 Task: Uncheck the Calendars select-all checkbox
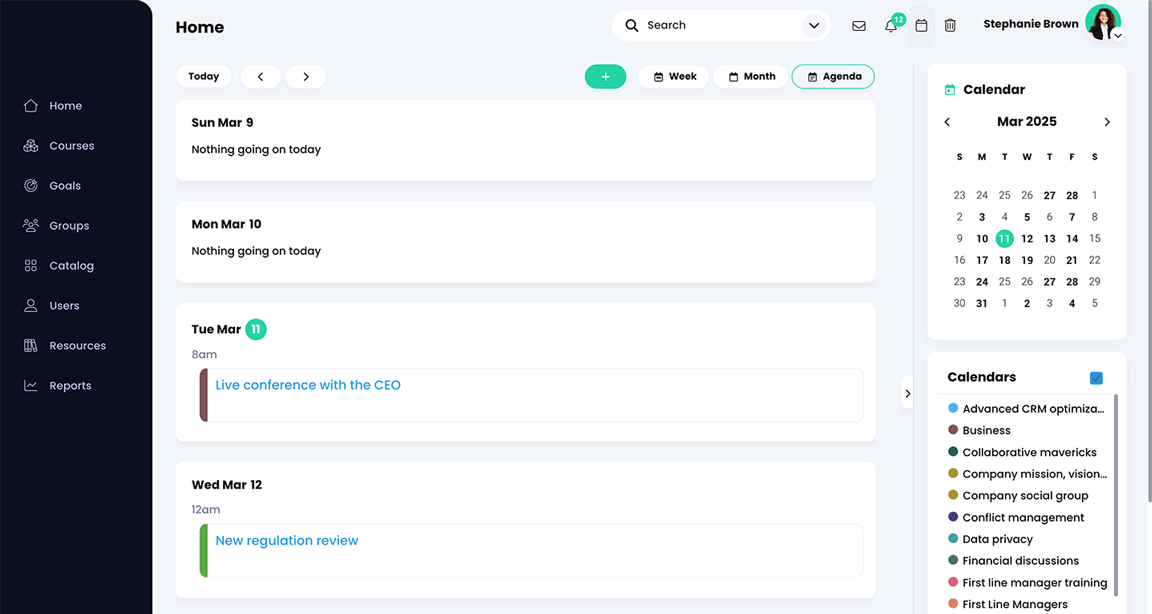pos(1096,378)
